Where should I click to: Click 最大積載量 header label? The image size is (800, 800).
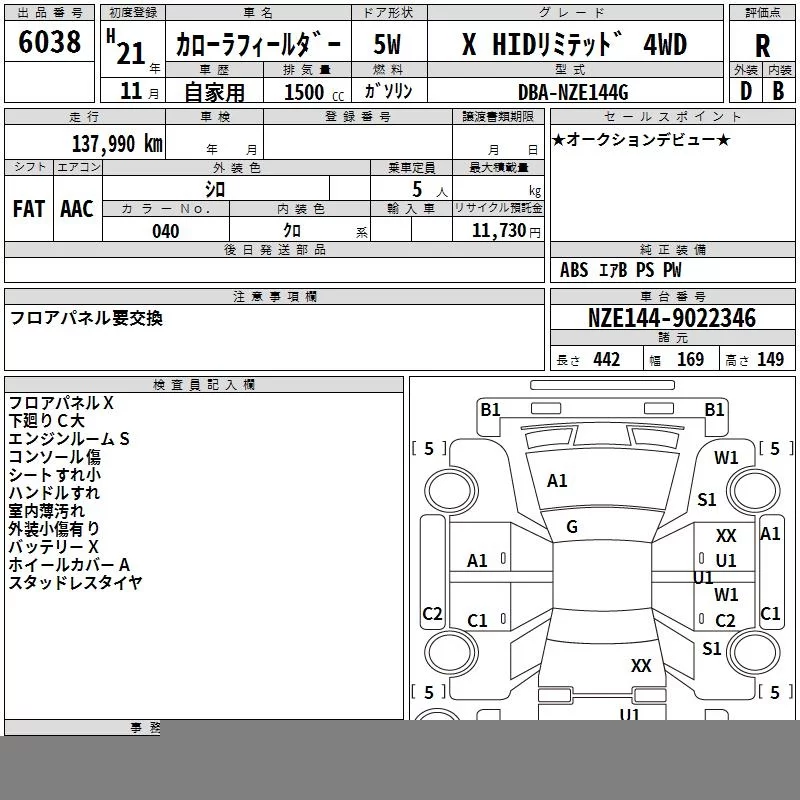[x=498, y=168]
